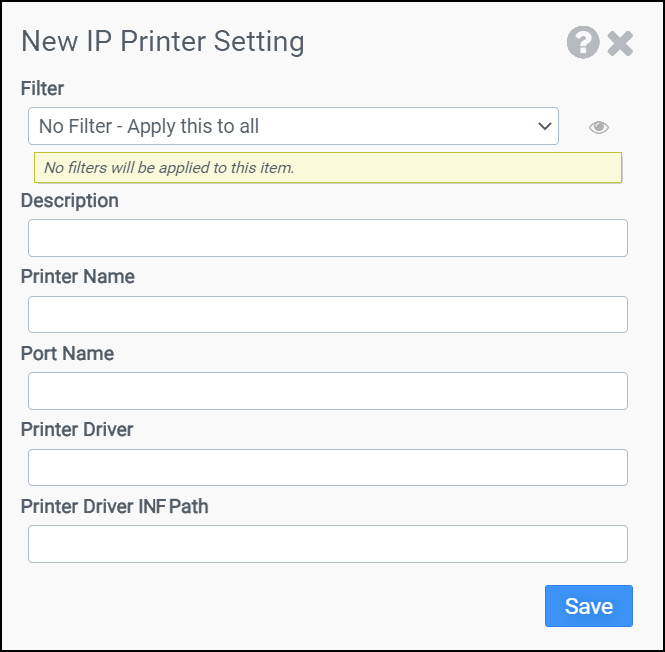Click the Printer Driver label
The height and width of the screenshot is (652, 665).
77,429
